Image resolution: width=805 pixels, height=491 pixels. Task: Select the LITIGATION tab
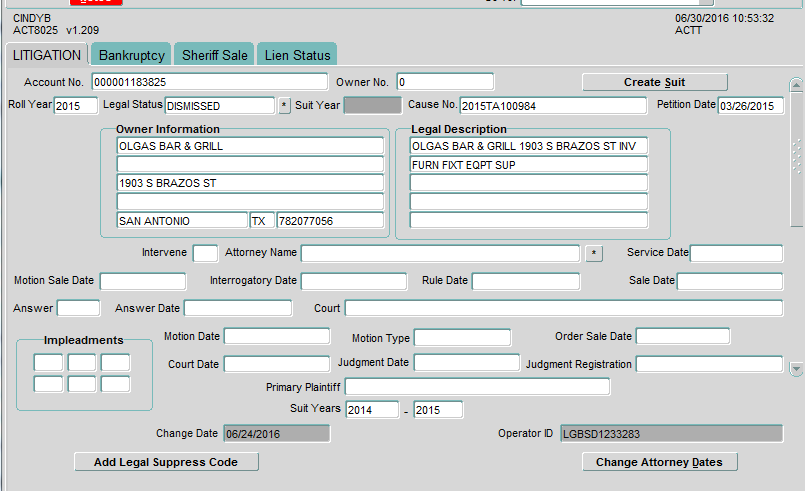47,55
